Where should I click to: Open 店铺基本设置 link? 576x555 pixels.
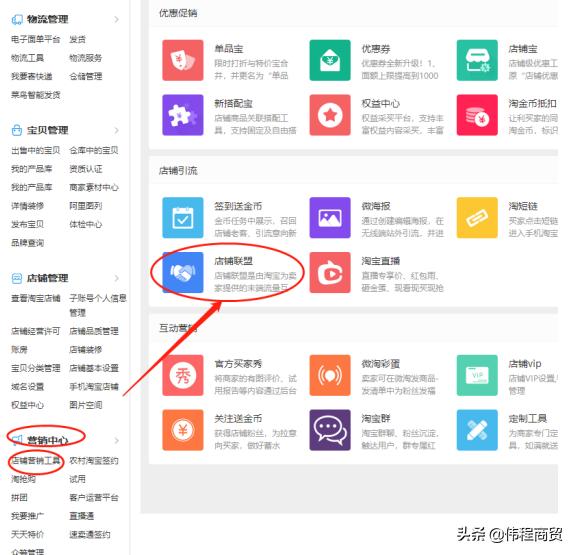(94, 368)
